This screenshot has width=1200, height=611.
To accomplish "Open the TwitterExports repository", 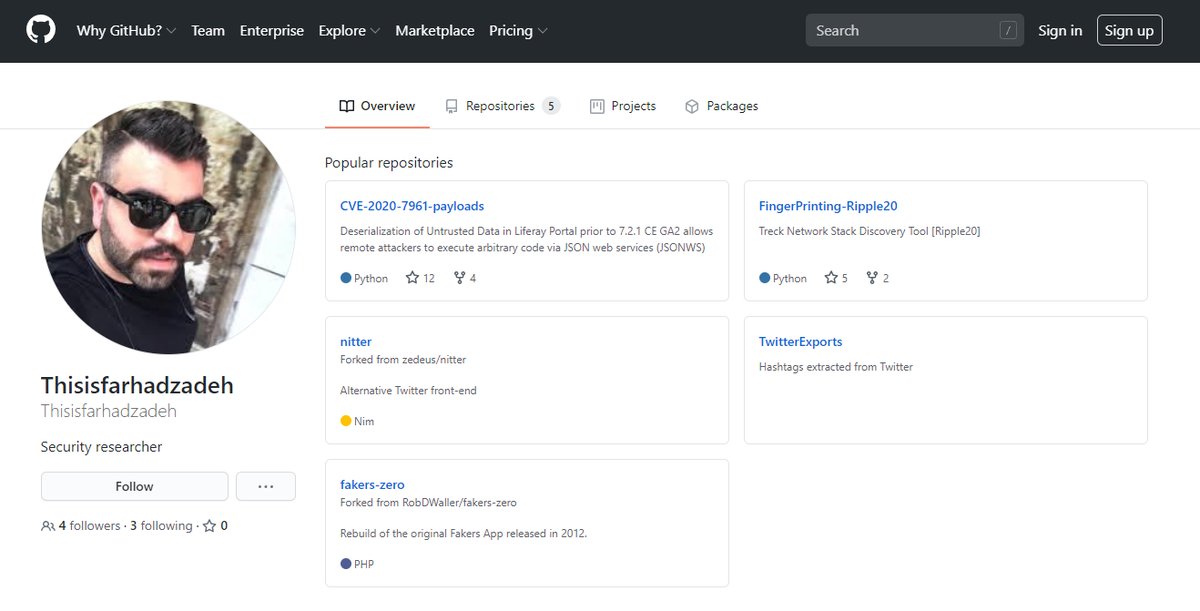I will tap(801, 341).
